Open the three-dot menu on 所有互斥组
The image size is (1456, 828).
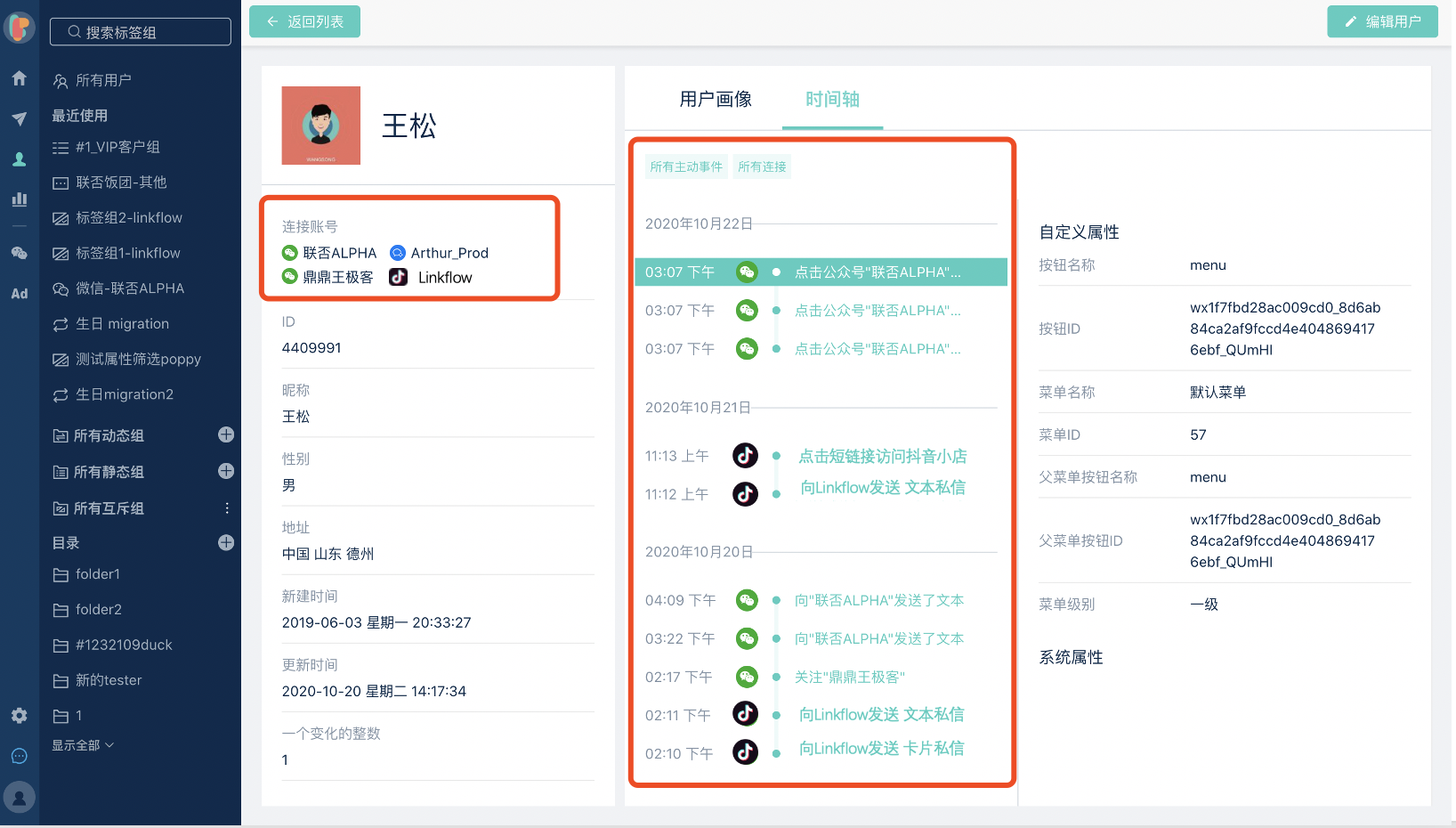click(227, 507)
